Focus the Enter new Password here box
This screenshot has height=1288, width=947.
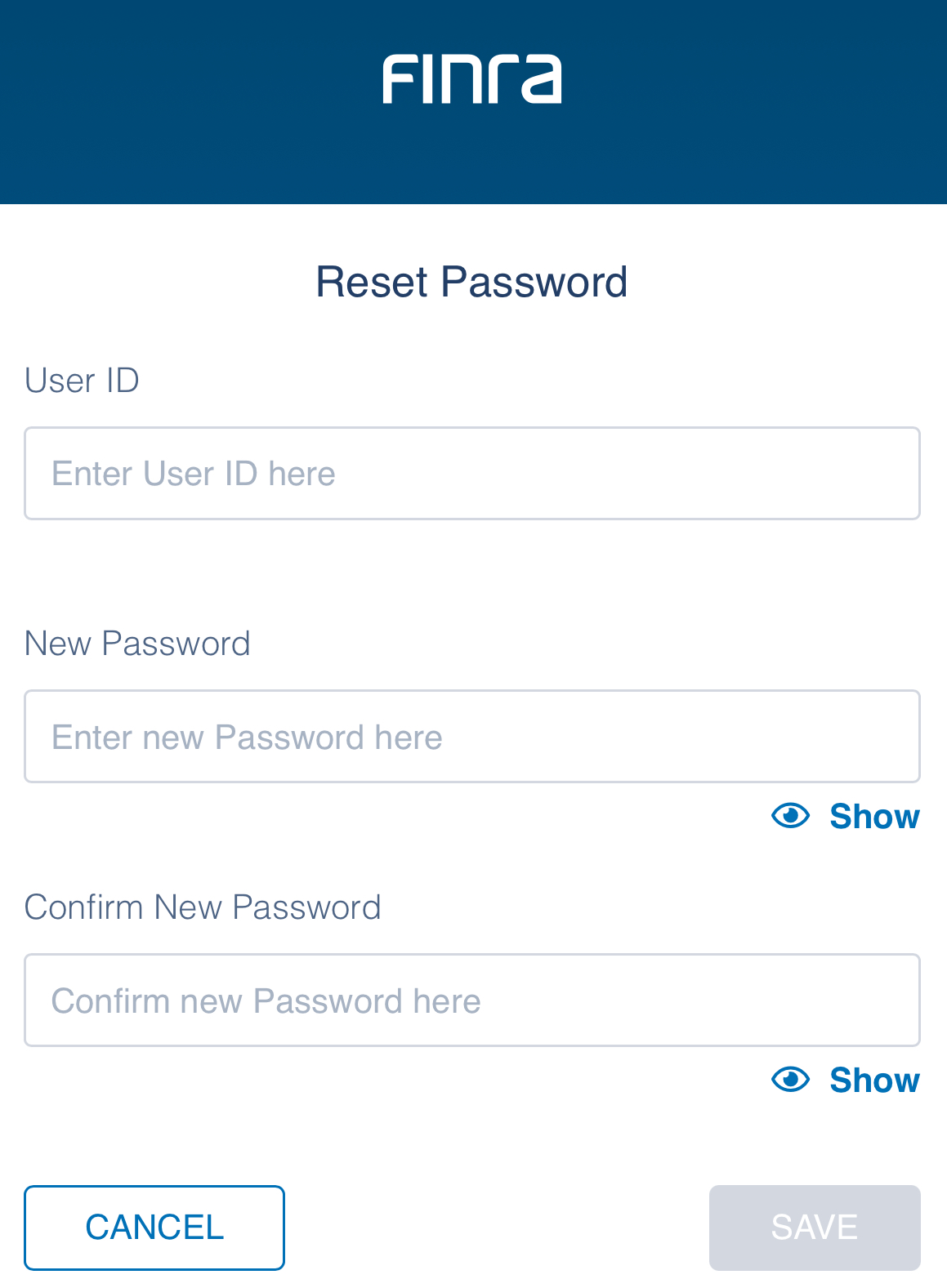[x=472, y=736]
